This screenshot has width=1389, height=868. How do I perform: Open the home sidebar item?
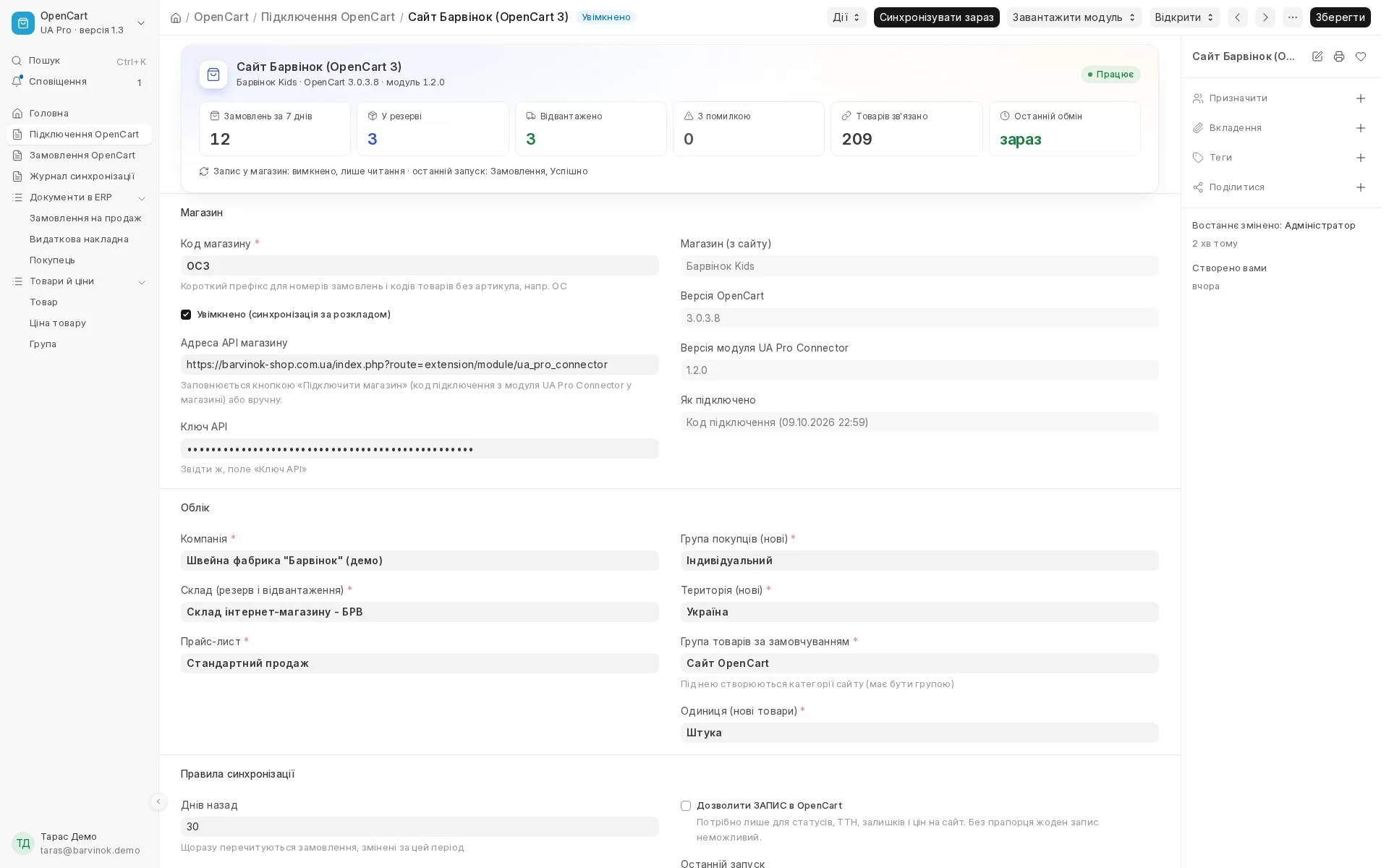(x=79, y=114)
